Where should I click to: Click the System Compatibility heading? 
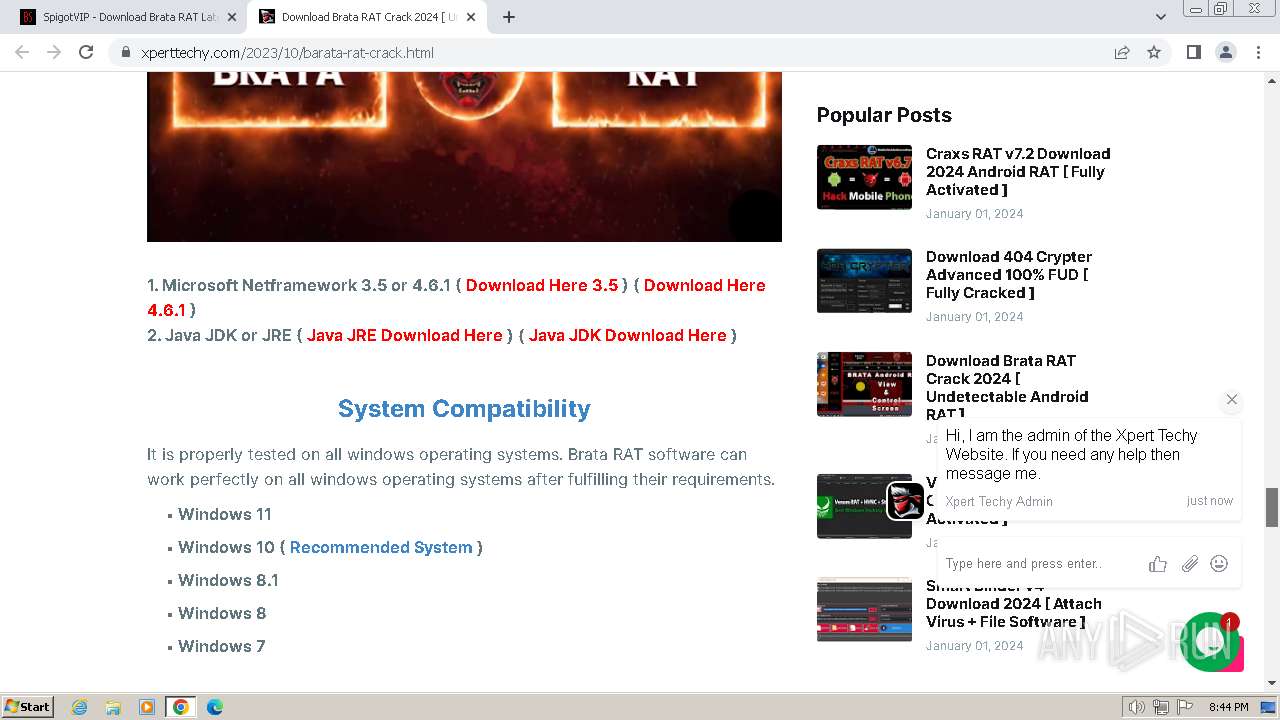[x=464, y=408]
